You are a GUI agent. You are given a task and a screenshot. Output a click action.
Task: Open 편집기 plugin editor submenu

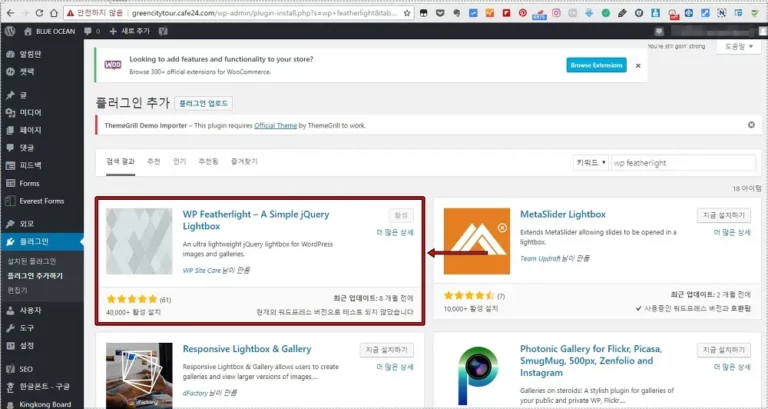[x=17, y=290]
